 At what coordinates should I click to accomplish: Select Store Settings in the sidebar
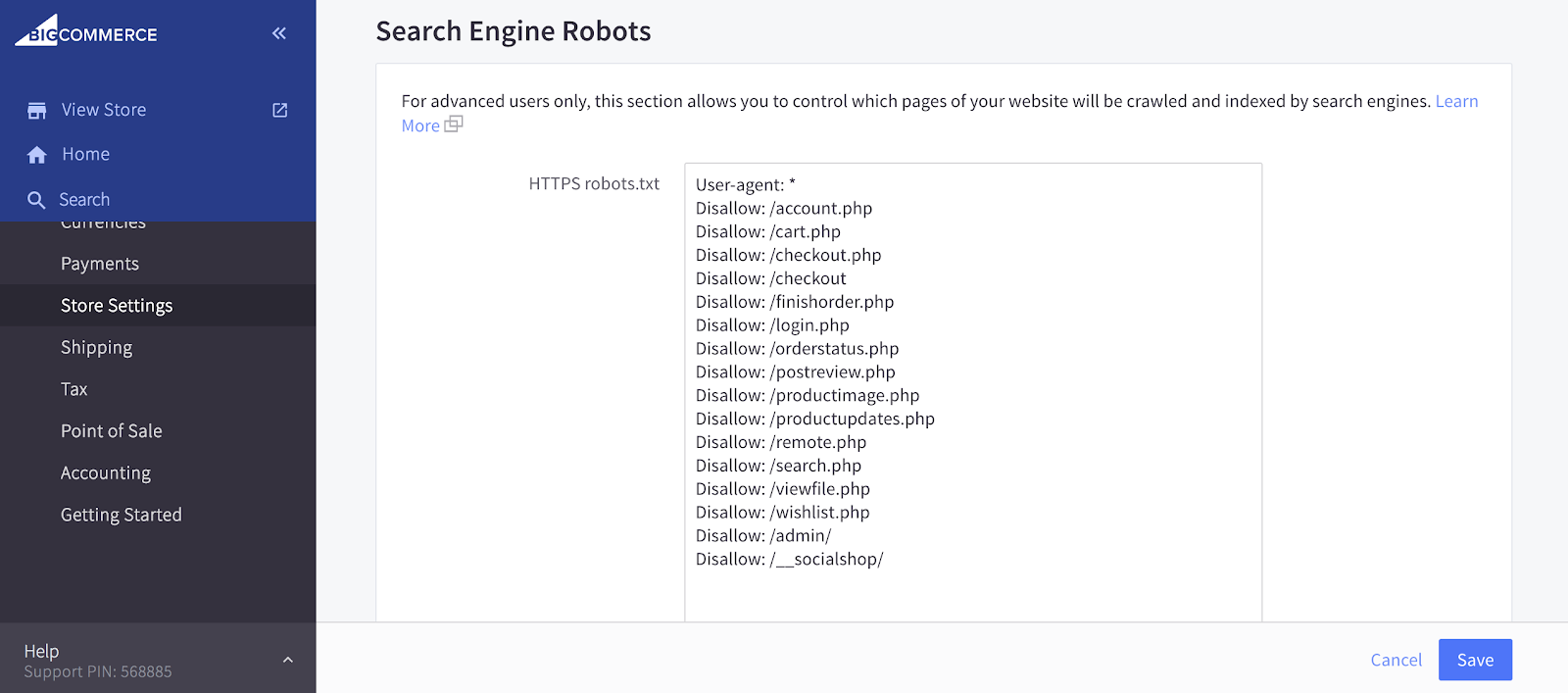tap(117, 306)
